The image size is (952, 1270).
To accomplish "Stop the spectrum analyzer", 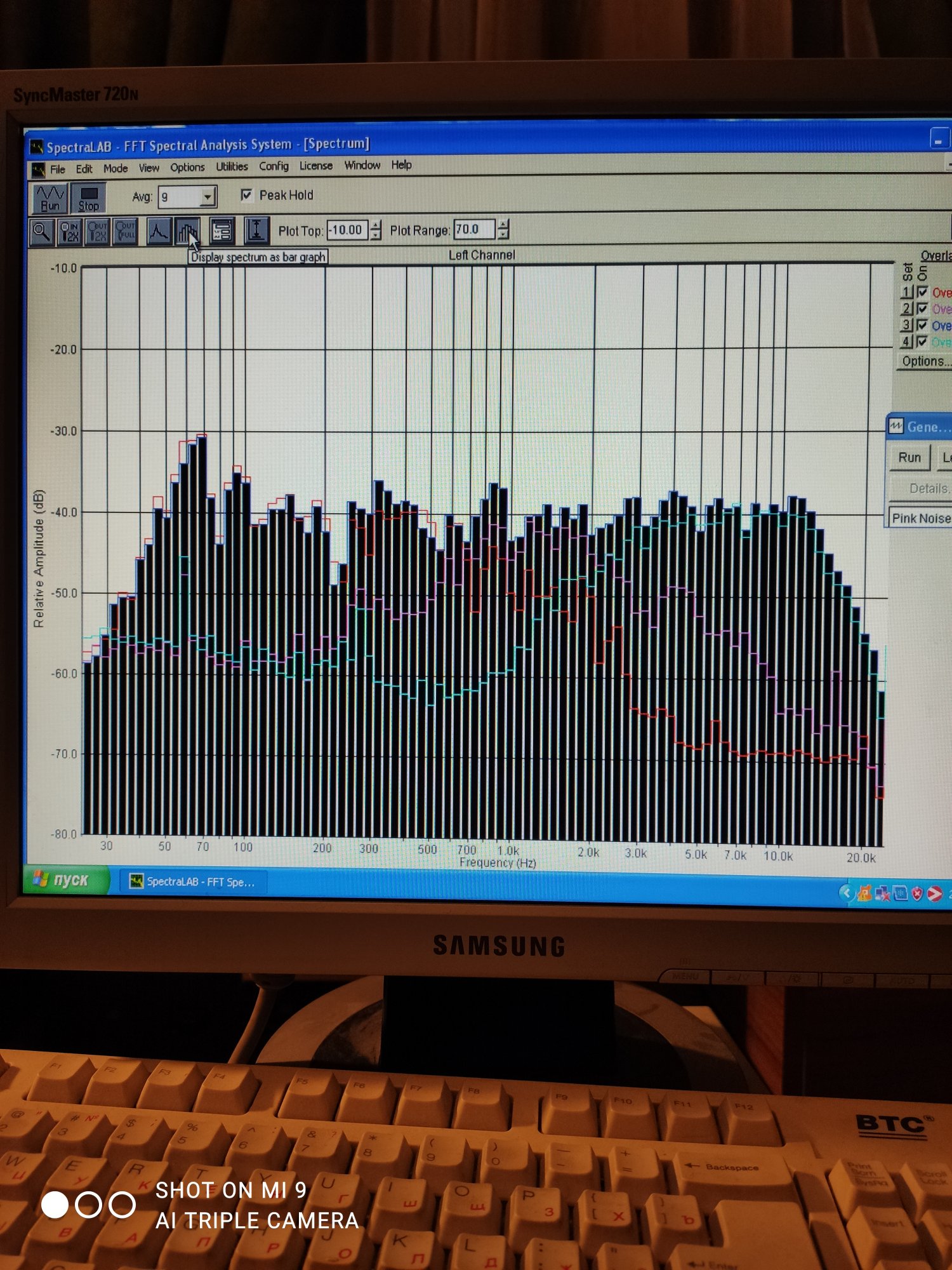I will pyautogui.click(x=88, y=198).
